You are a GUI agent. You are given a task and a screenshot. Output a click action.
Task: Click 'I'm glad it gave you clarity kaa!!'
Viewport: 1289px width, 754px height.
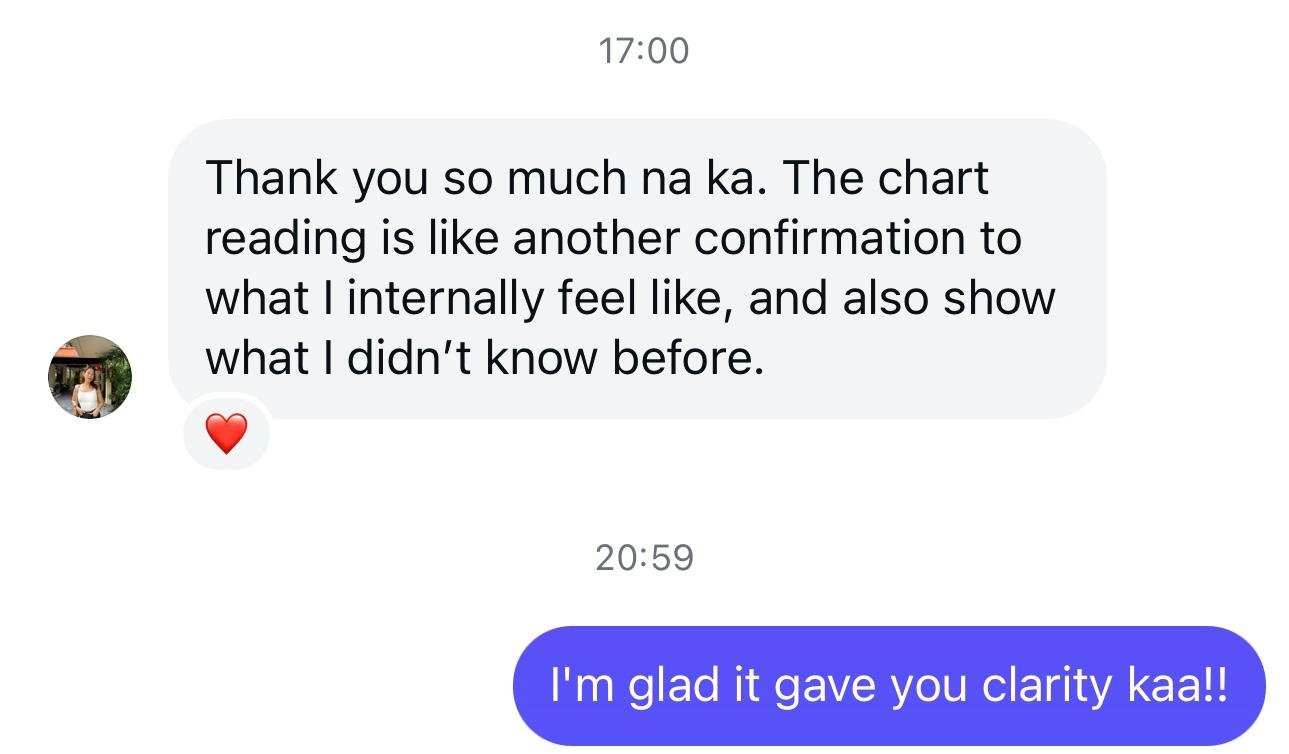(x=890, y=684)
